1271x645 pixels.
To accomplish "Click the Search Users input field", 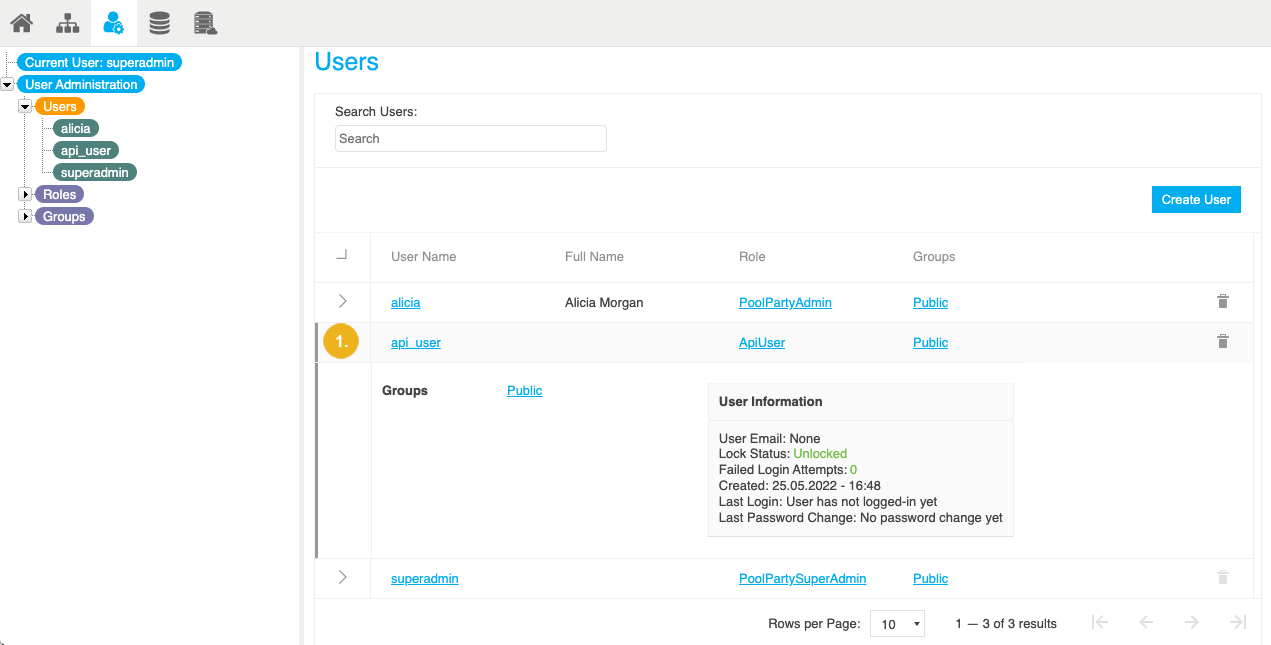I will 470,139.
